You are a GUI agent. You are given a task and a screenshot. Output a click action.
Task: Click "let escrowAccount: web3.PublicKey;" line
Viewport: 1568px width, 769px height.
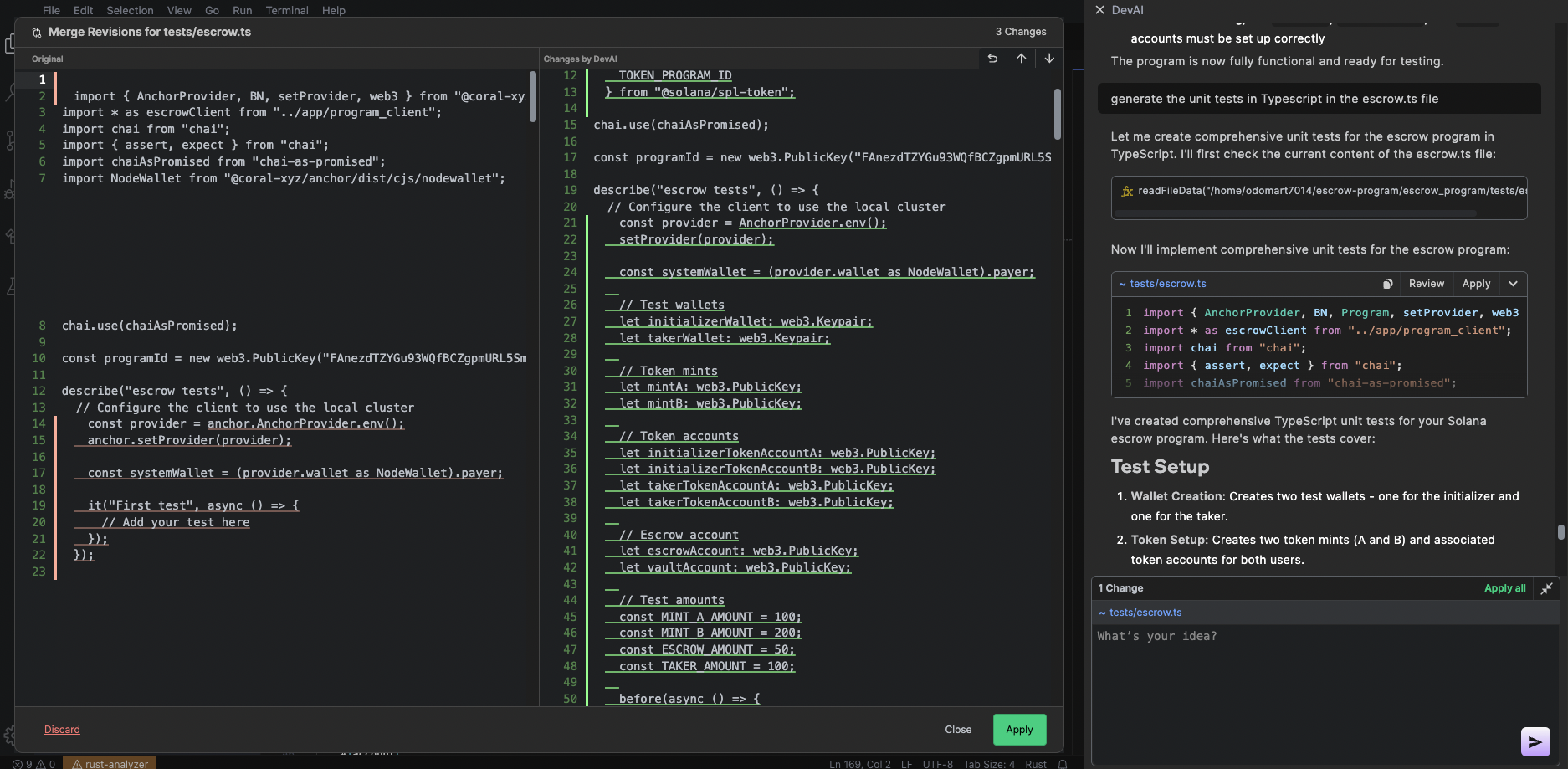[x=739, y=551]
